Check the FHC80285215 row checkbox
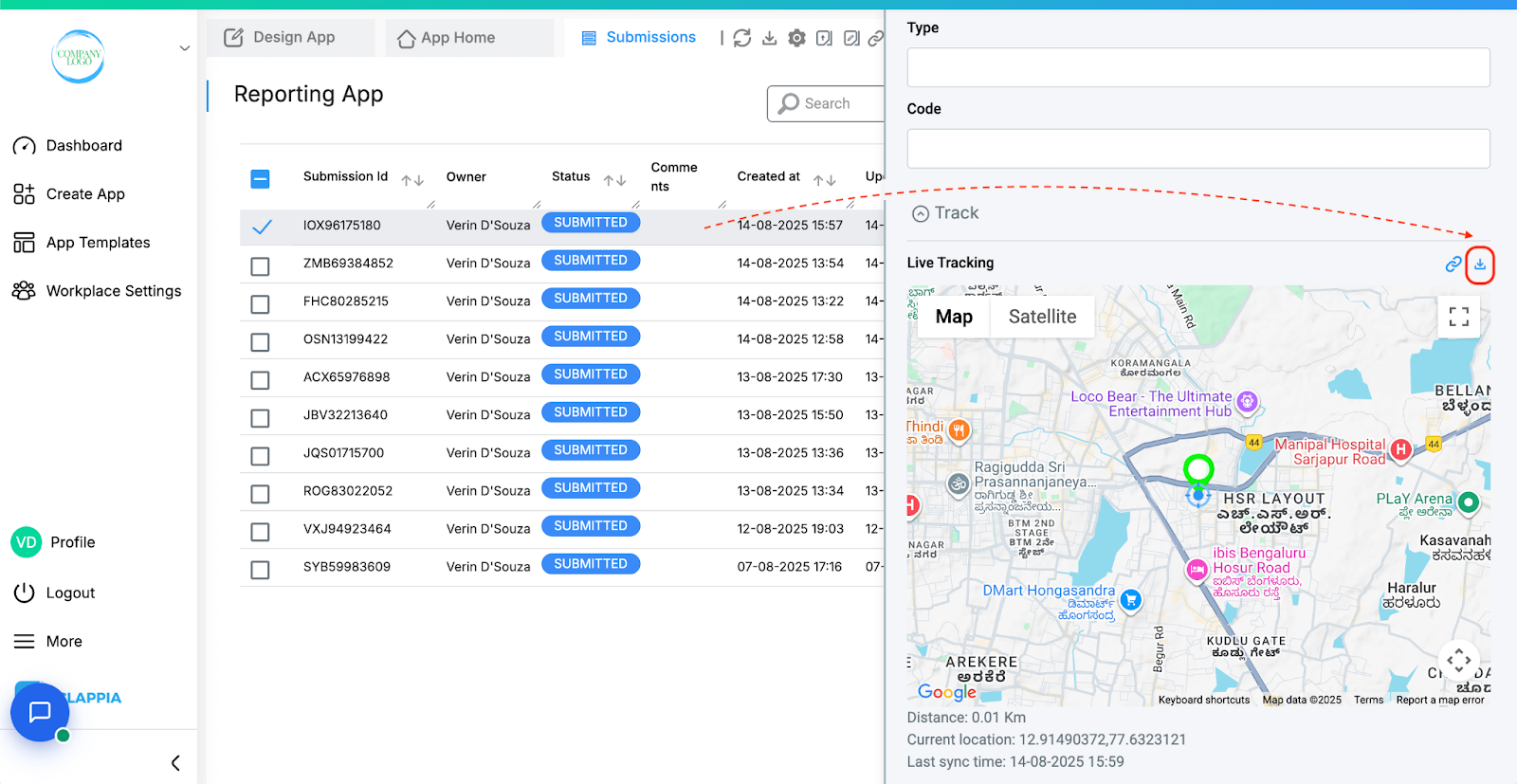The width and height of the screenshot is (1517, 784). [260, 304]
